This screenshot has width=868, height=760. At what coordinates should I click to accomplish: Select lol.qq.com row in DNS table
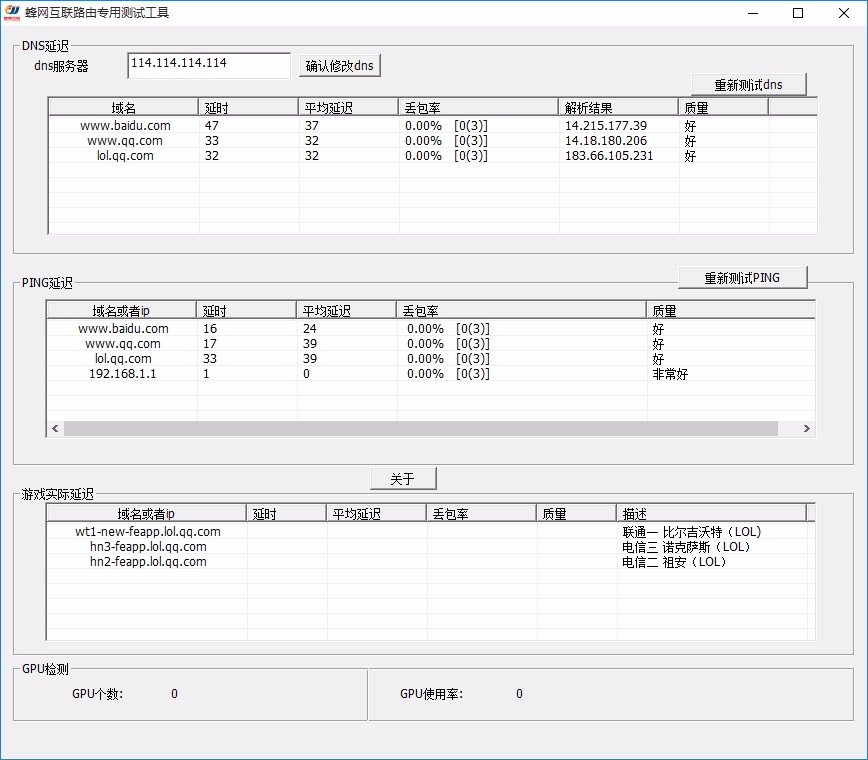coord(433,156)
